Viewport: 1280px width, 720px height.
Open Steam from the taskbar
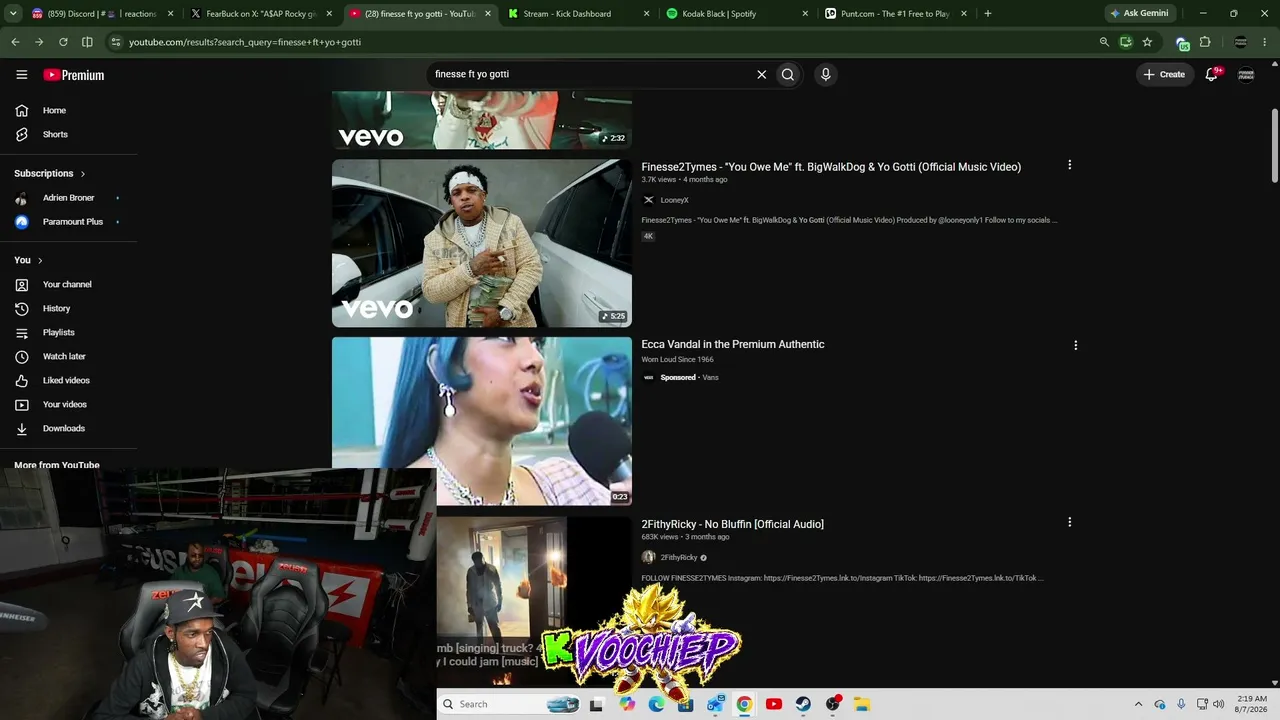tap(803, 704)
